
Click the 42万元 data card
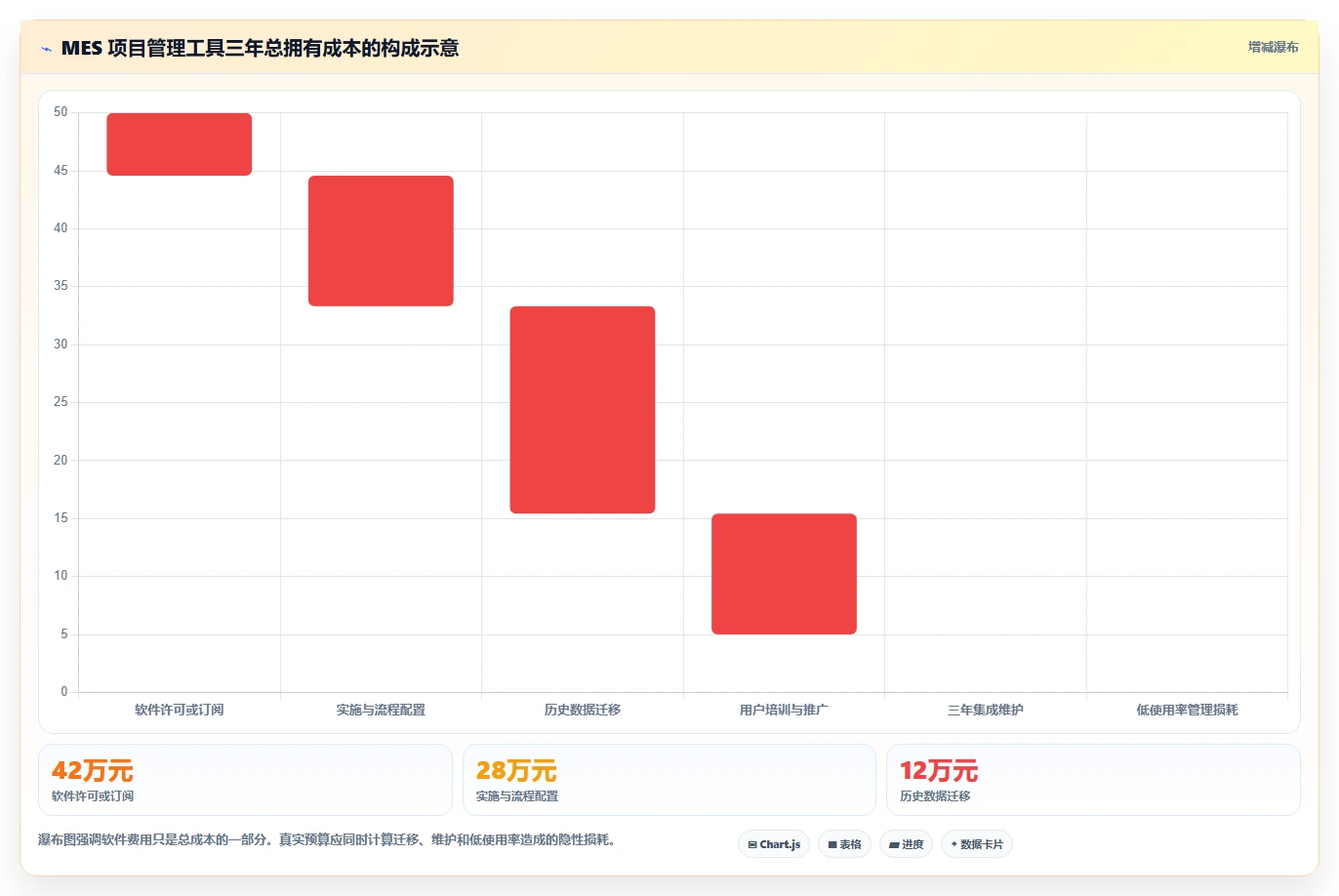coord(245,780)
